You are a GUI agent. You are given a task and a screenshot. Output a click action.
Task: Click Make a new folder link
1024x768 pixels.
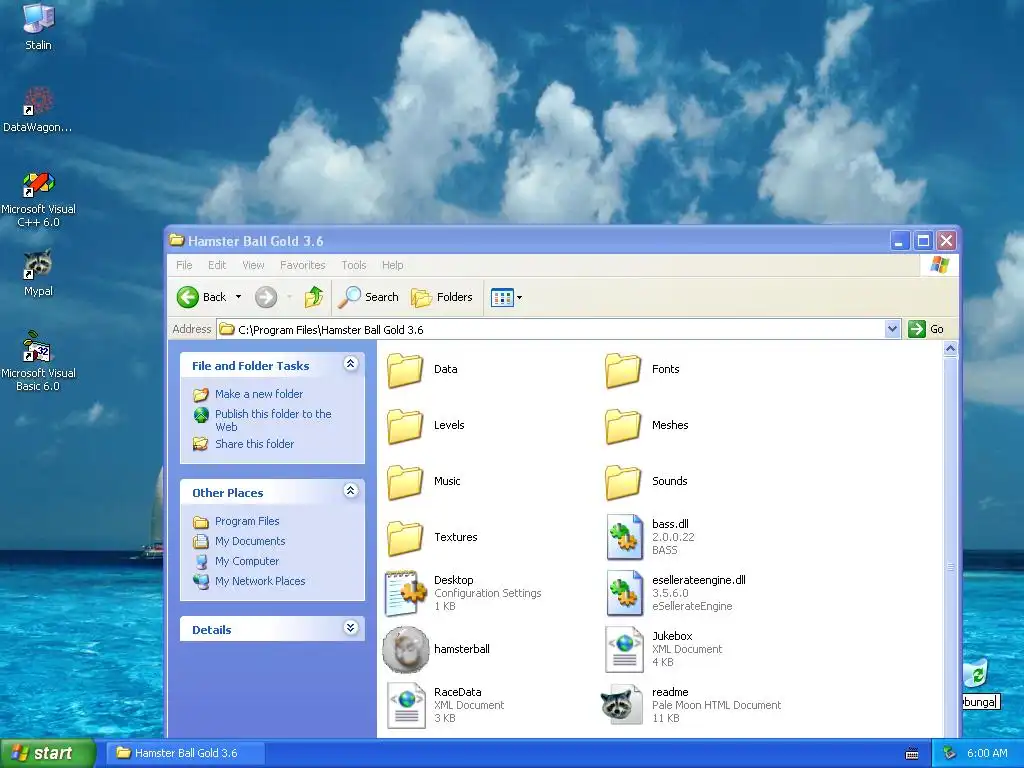[259, 394]
